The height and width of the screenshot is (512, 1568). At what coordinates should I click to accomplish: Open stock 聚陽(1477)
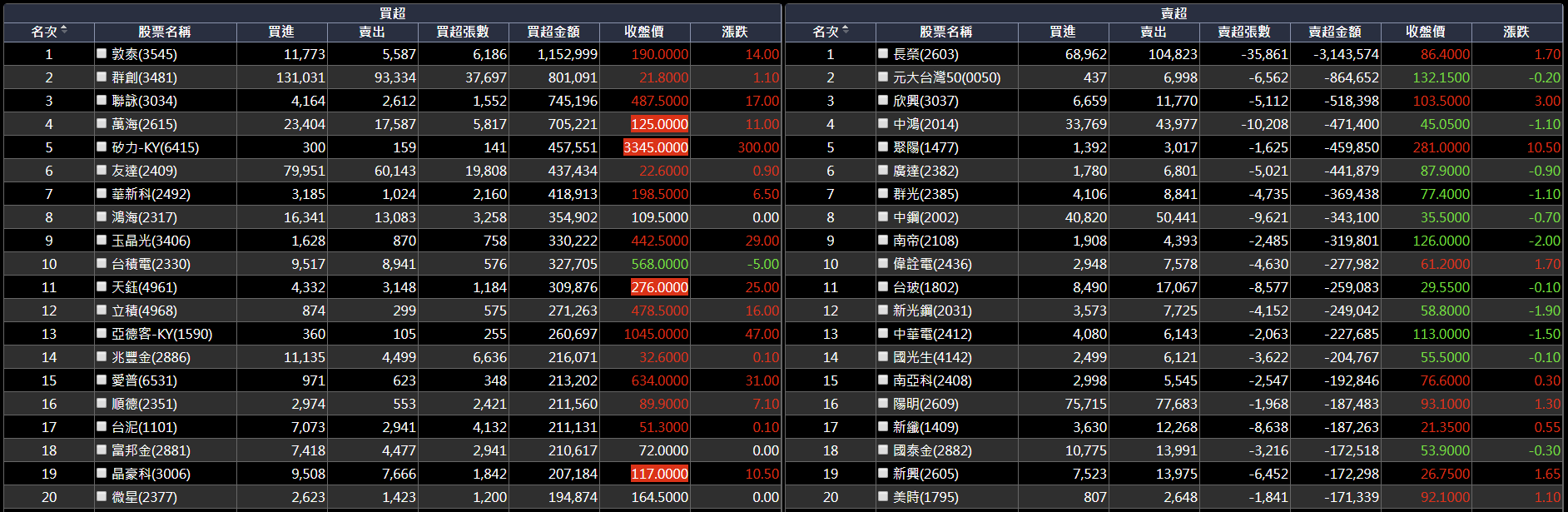tap(925, 147)
